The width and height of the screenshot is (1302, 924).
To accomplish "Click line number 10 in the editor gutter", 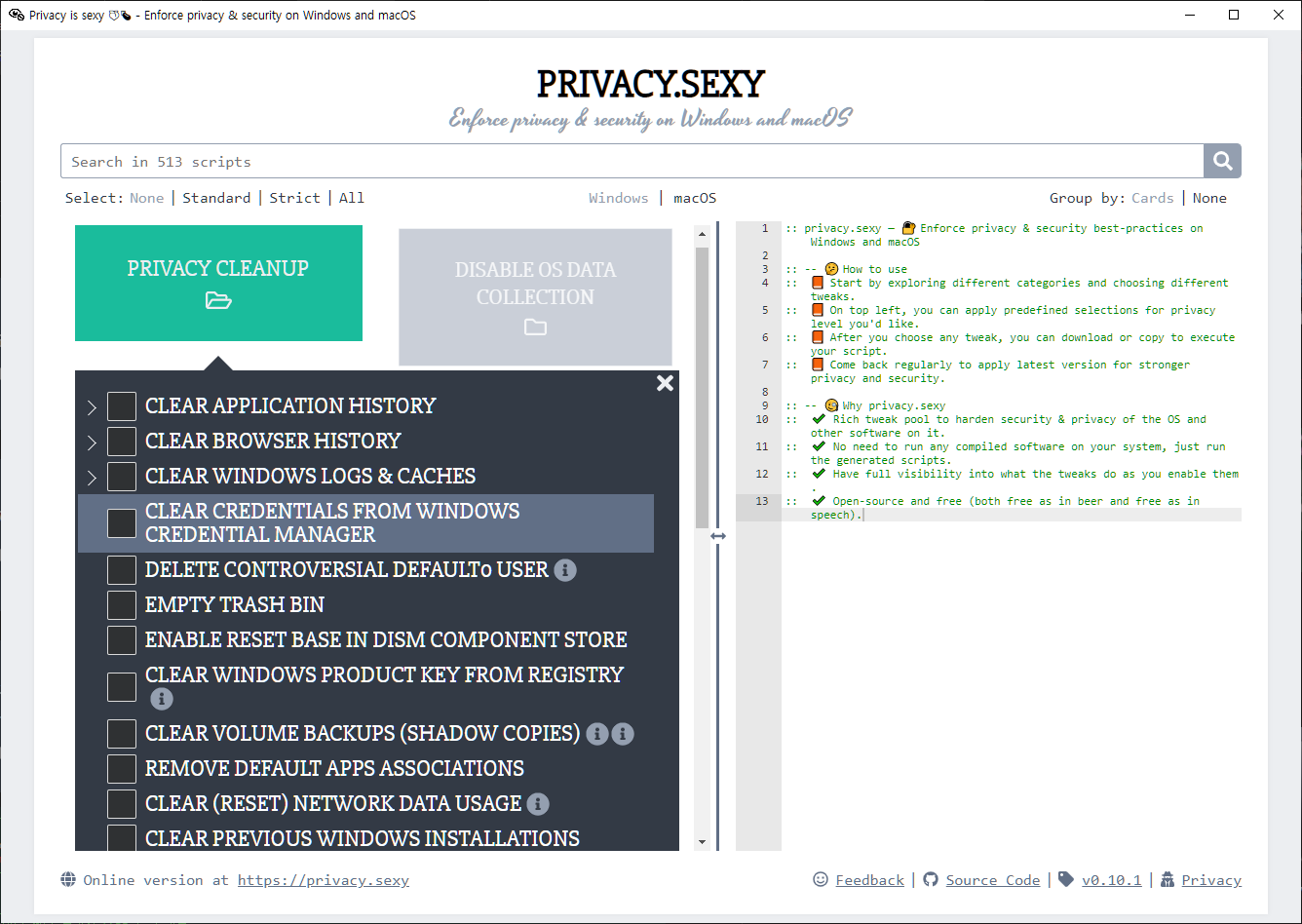I will (762, 419).
